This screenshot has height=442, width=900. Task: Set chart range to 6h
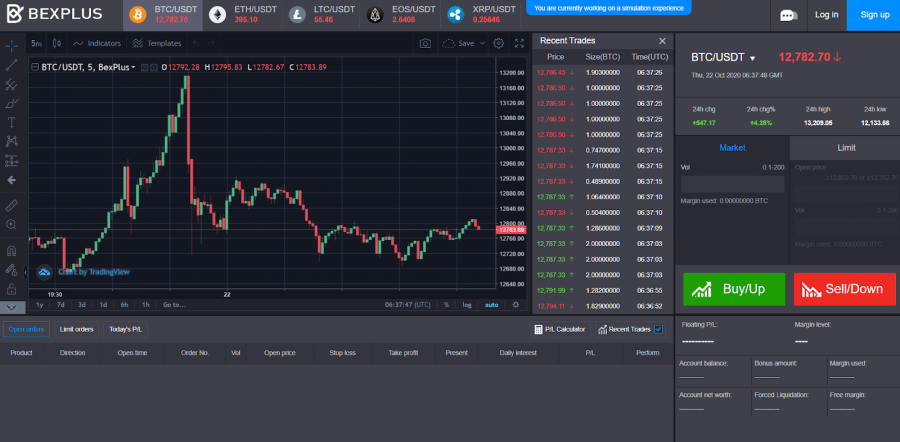125,305
